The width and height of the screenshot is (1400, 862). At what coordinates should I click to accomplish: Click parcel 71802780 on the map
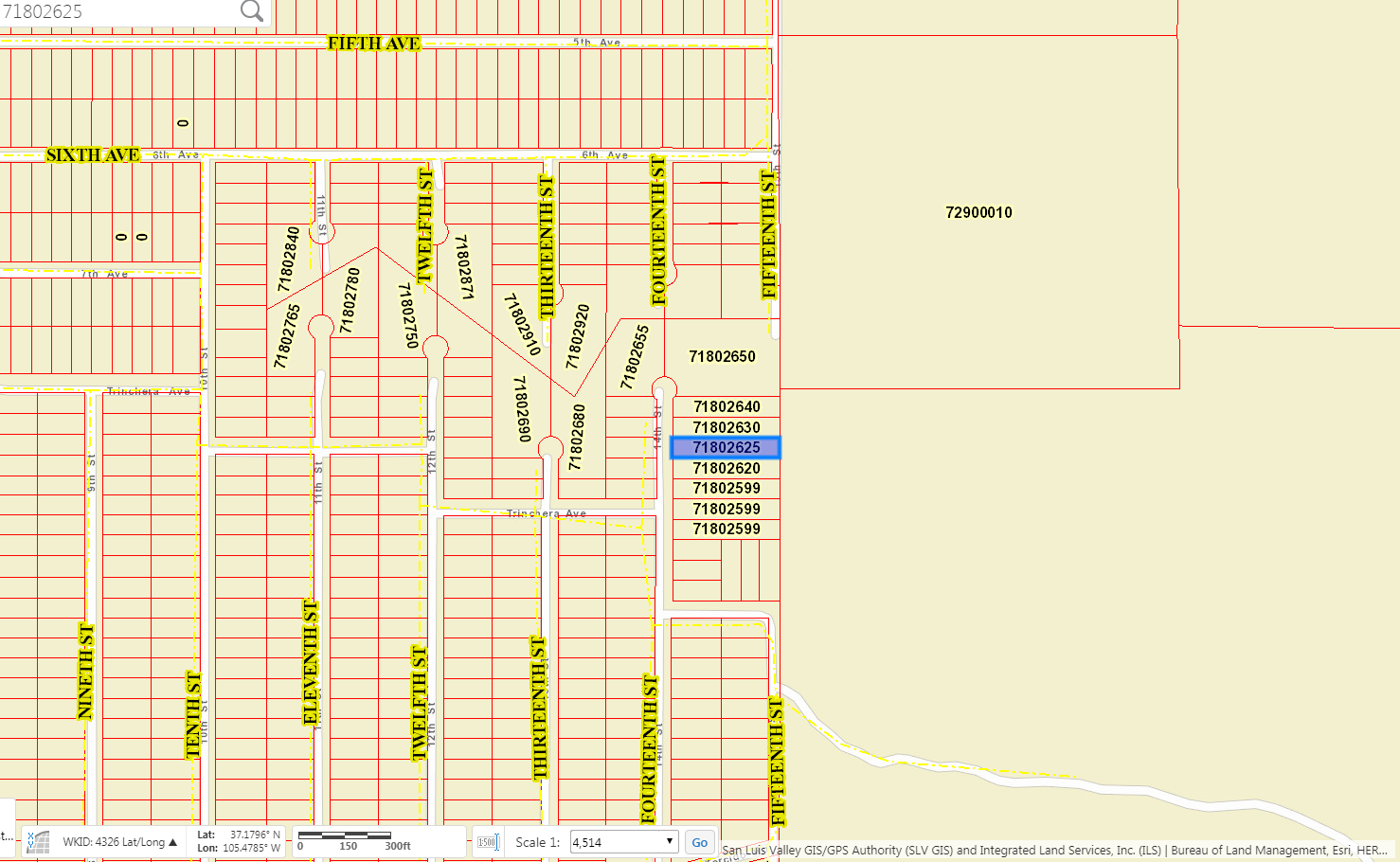[x=350, y=300]
